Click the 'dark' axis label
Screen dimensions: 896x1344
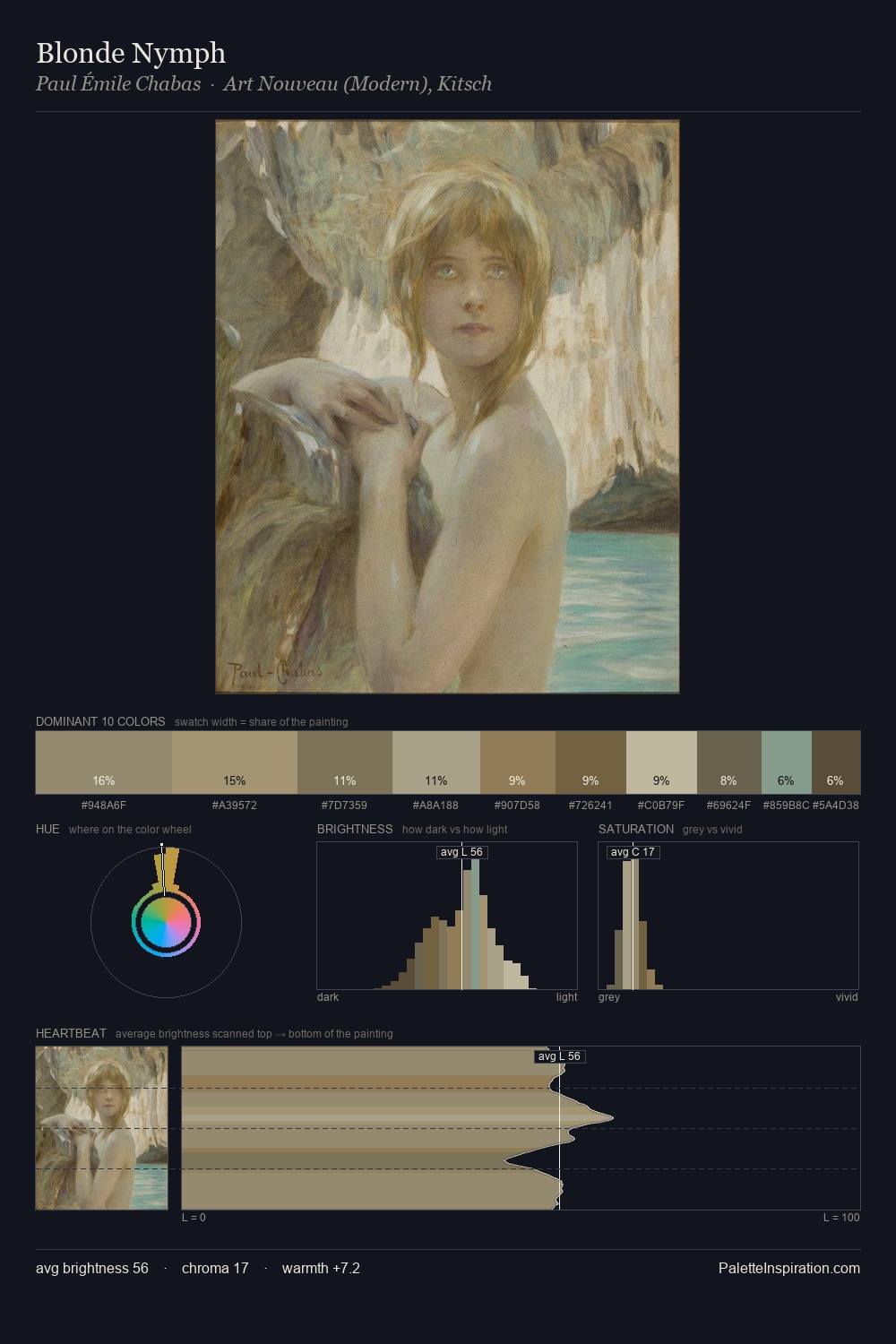coord(328,997)
